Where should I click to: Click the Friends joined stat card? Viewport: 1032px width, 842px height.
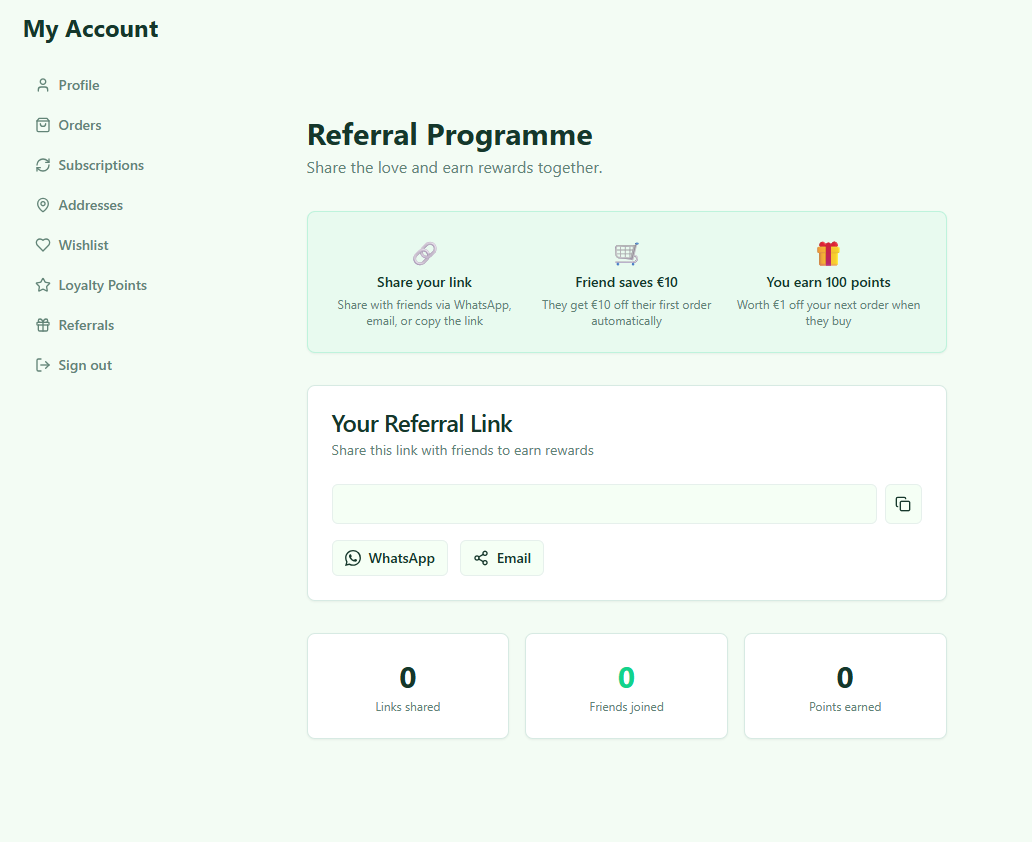pyautogui.click(x=627, y=686)
